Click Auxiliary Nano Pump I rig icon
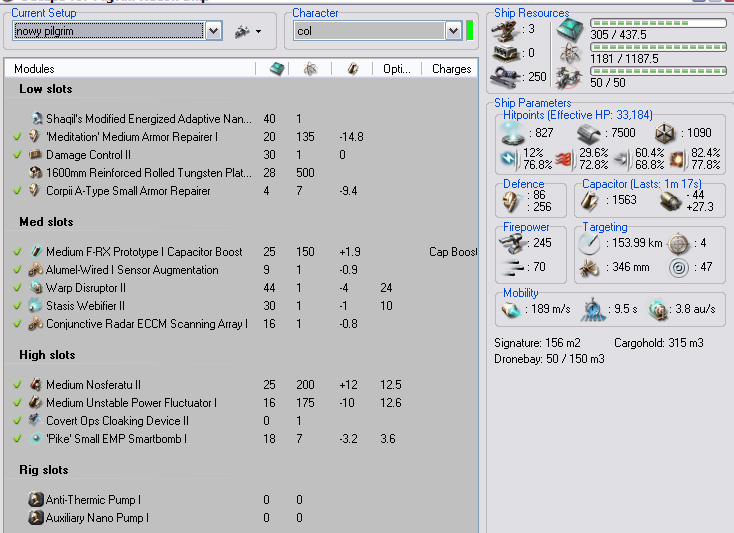This screenshot has height=533, width=734. pos(36,518)
